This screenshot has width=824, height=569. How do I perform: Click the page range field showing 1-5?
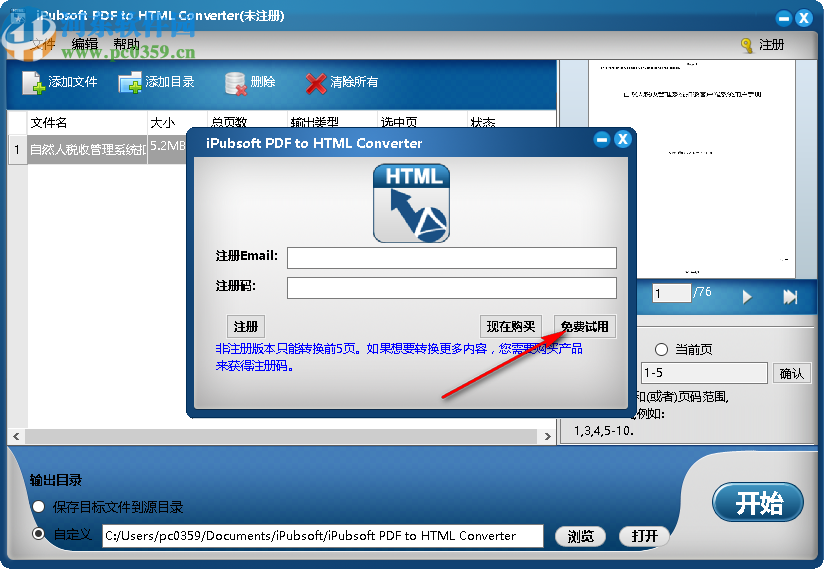(x=704, y=373)
